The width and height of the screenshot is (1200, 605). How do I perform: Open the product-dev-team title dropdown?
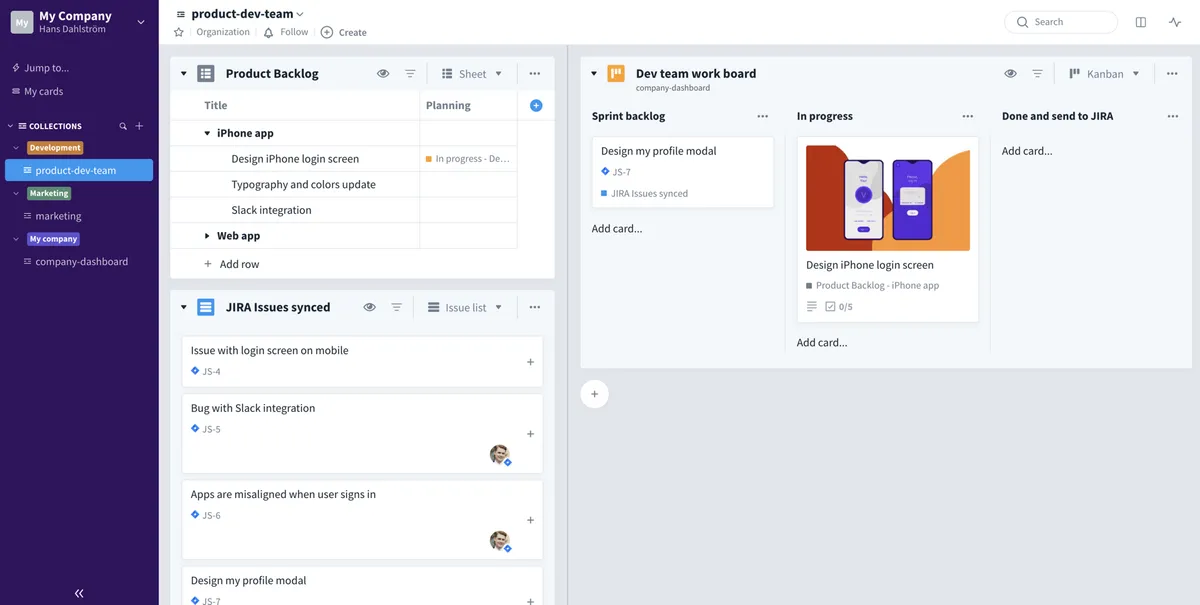300,14
